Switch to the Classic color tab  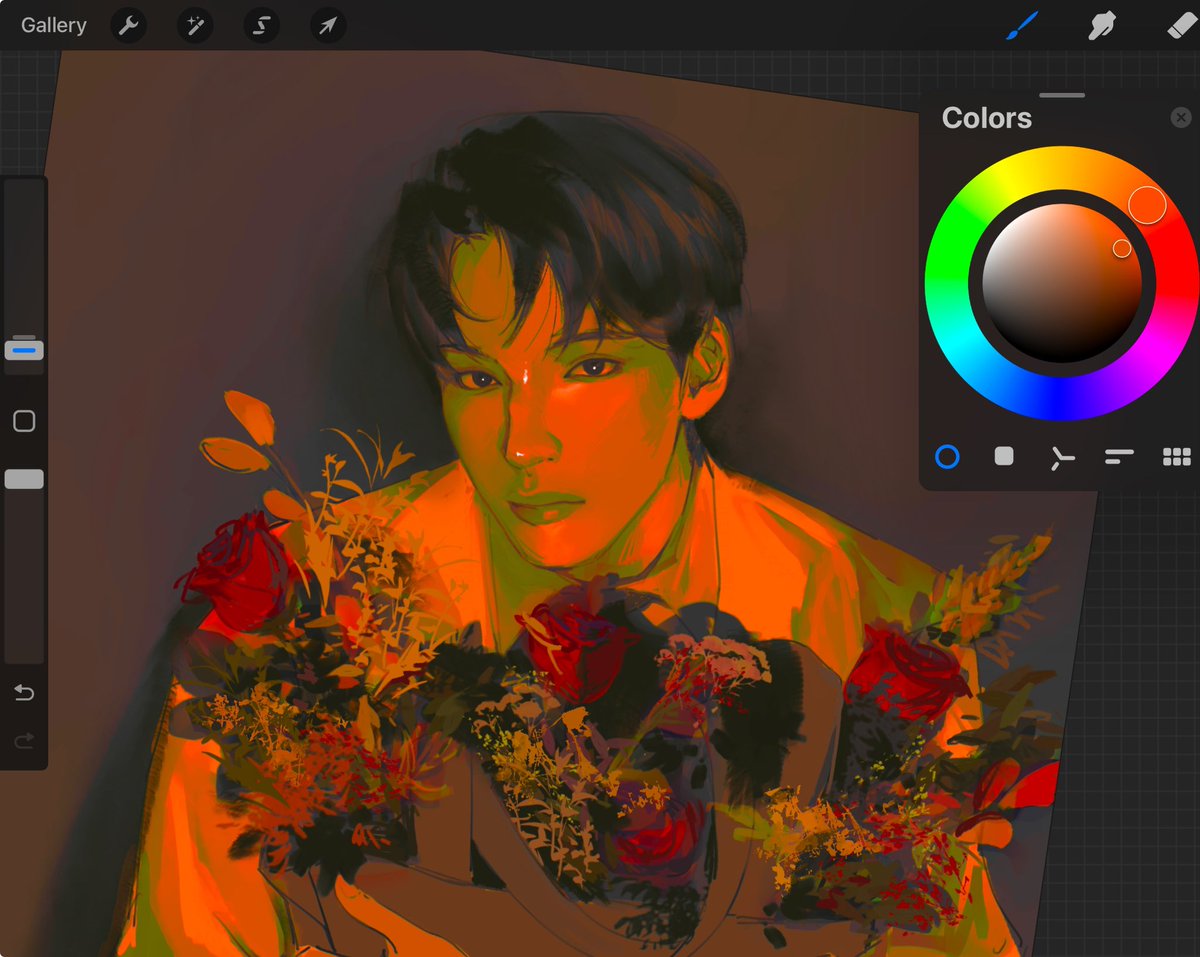pyautogui.click(x=1004, y=456)
